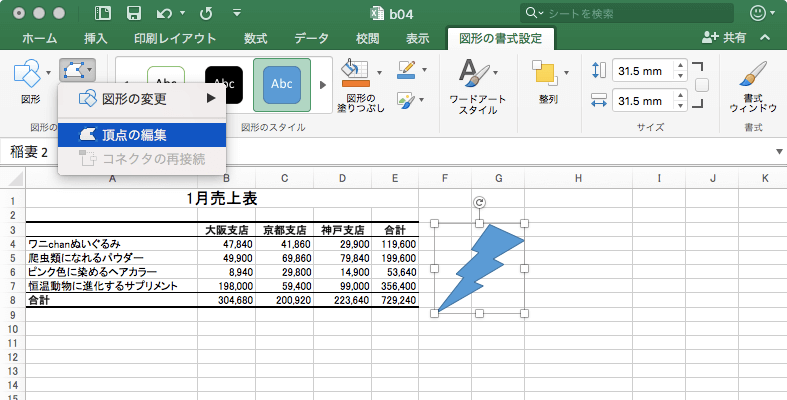Select column H header
The height and width of the screenshot is (400, 787).
[578, 178]
